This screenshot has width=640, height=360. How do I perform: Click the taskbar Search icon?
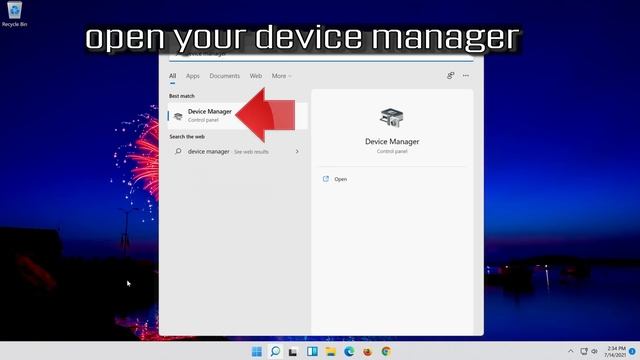(x=276, y=351)
